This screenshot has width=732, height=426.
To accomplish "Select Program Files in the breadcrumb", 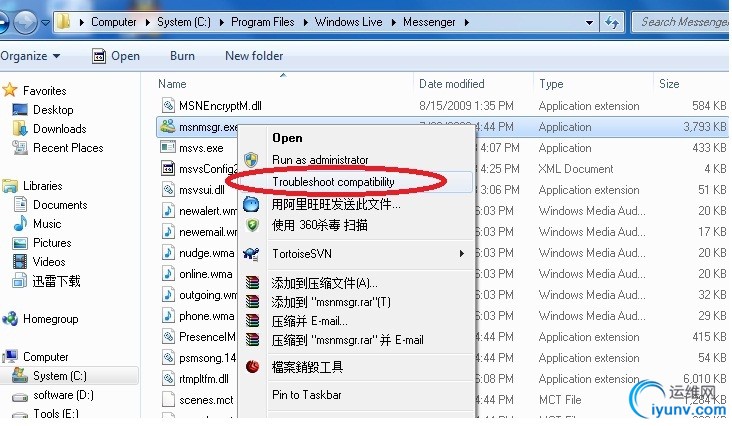I will 263,22.
